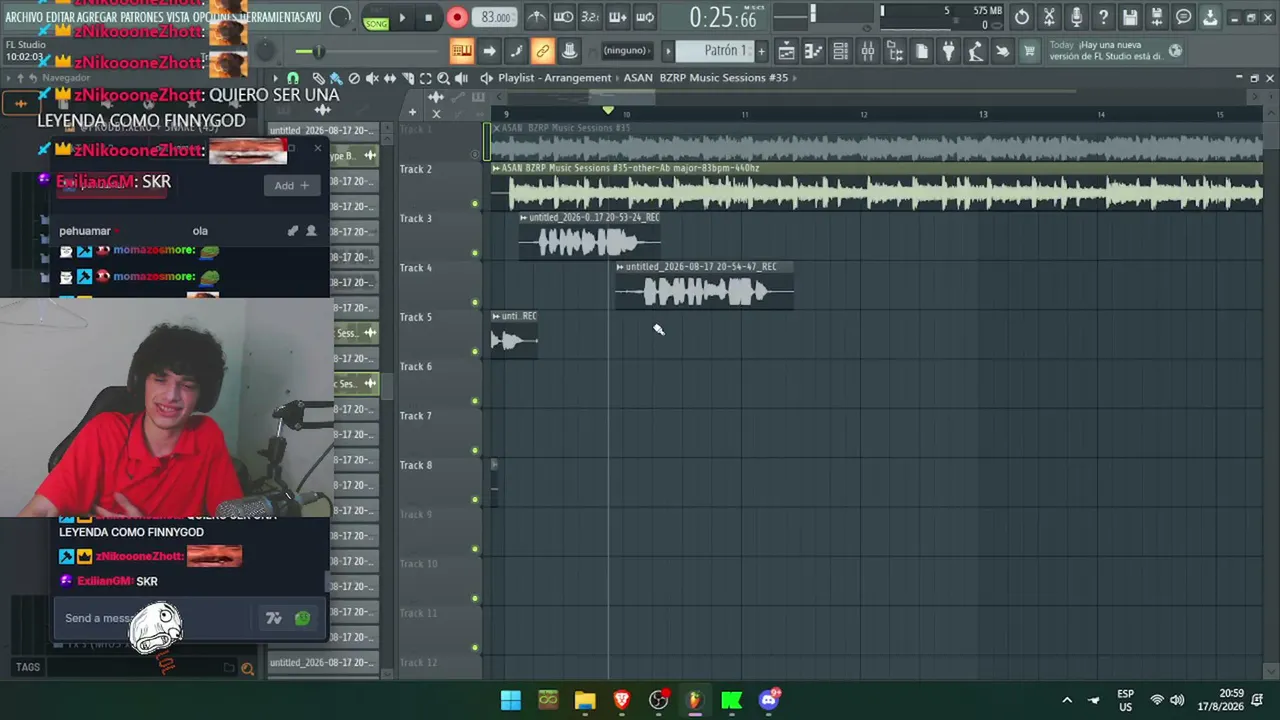Open the Windows Start menu
This screenshot has height=720, width=1280.
511,700
